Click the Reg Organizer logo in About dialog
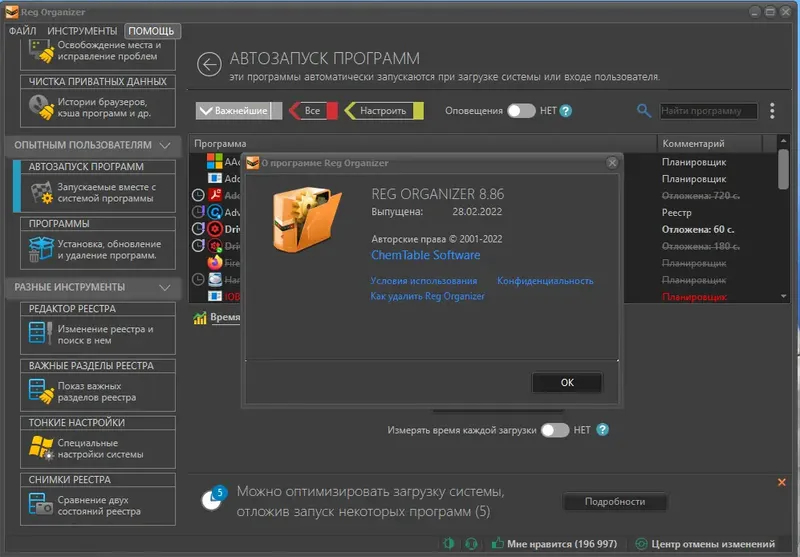800x557 pixels. (x=306, y=220)
